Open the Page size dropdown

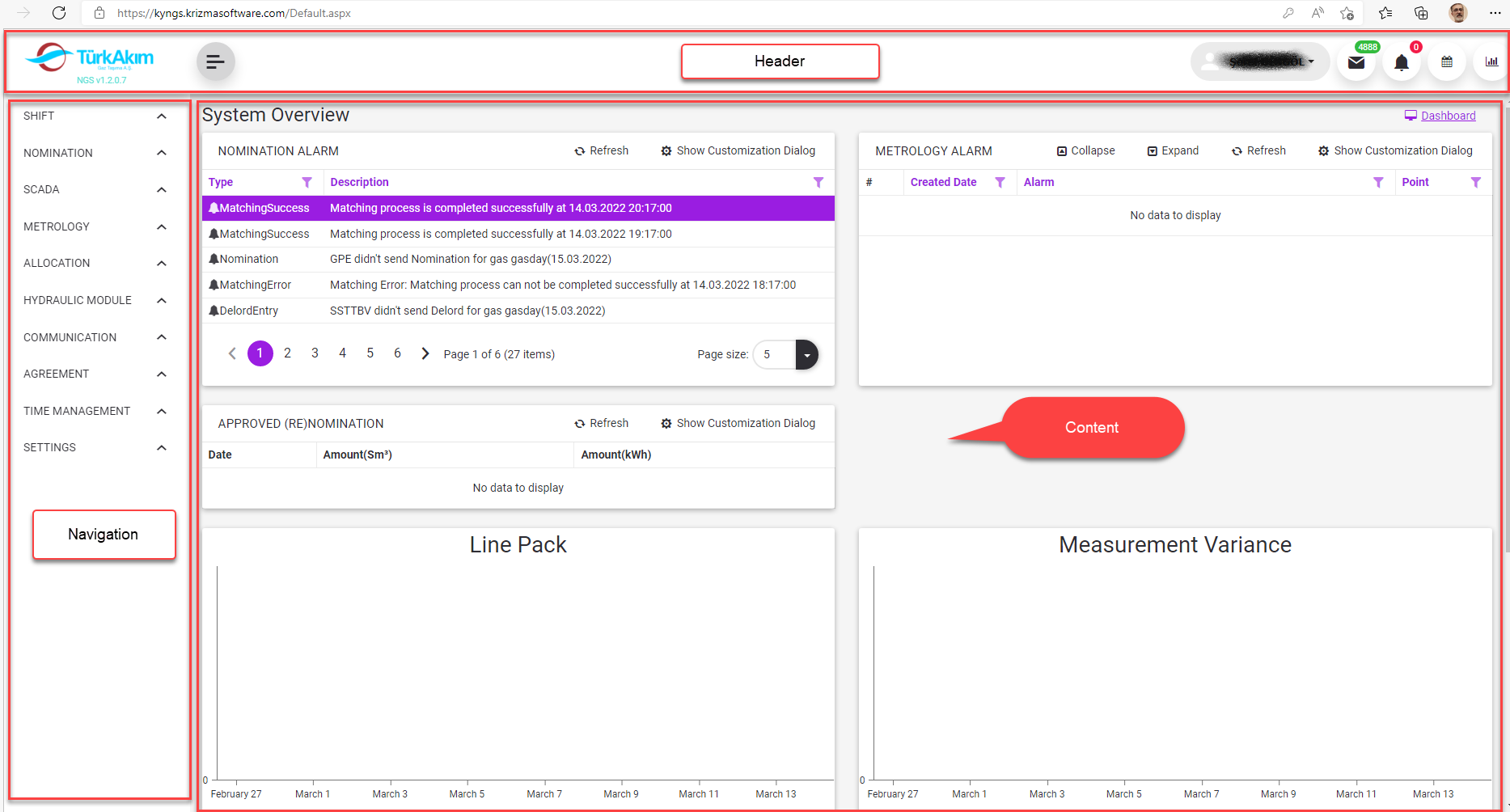806,354
